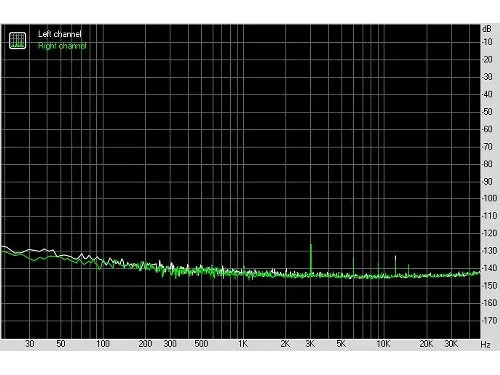
Task: Click the 30 frequency axis label
Action: 30,344
